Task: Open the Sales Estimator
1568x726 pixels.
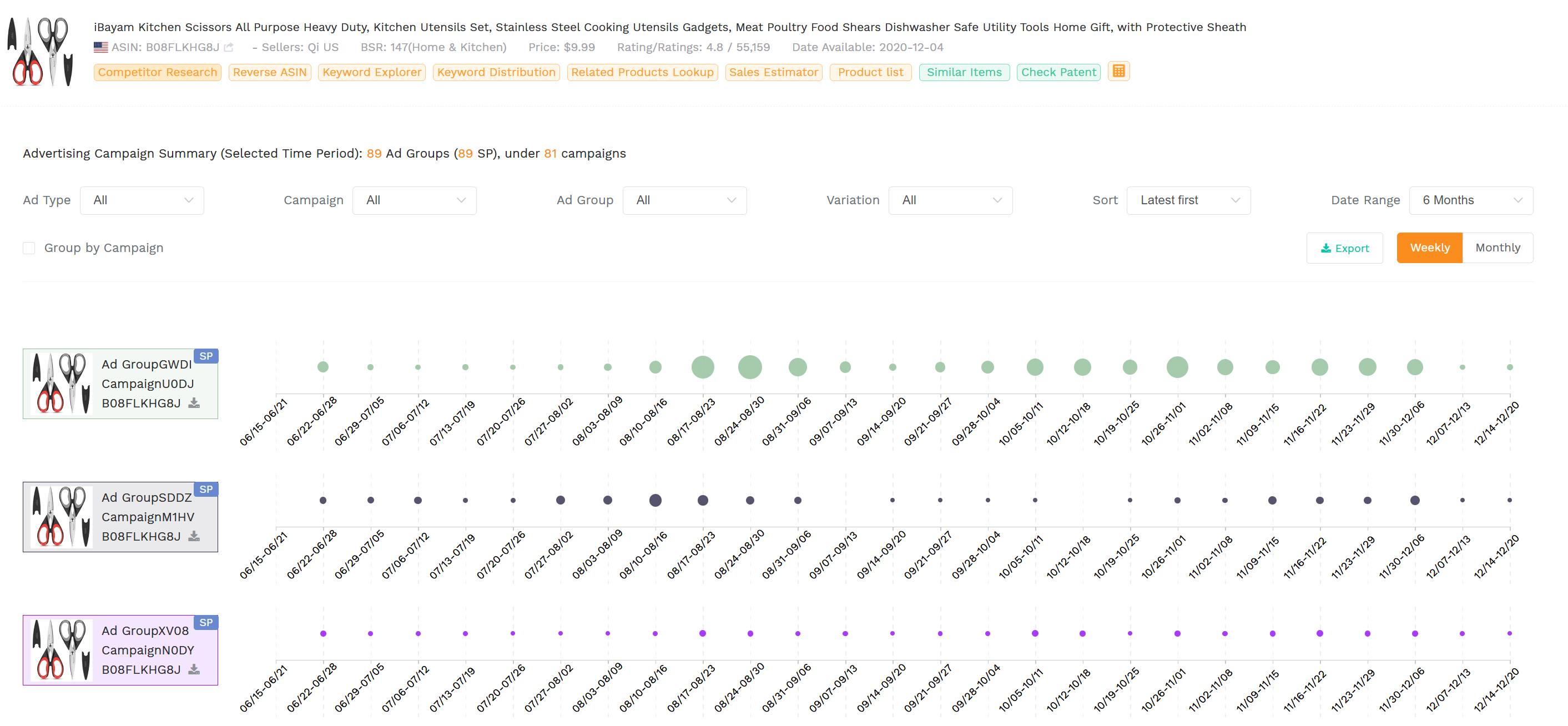Action: 774,72
